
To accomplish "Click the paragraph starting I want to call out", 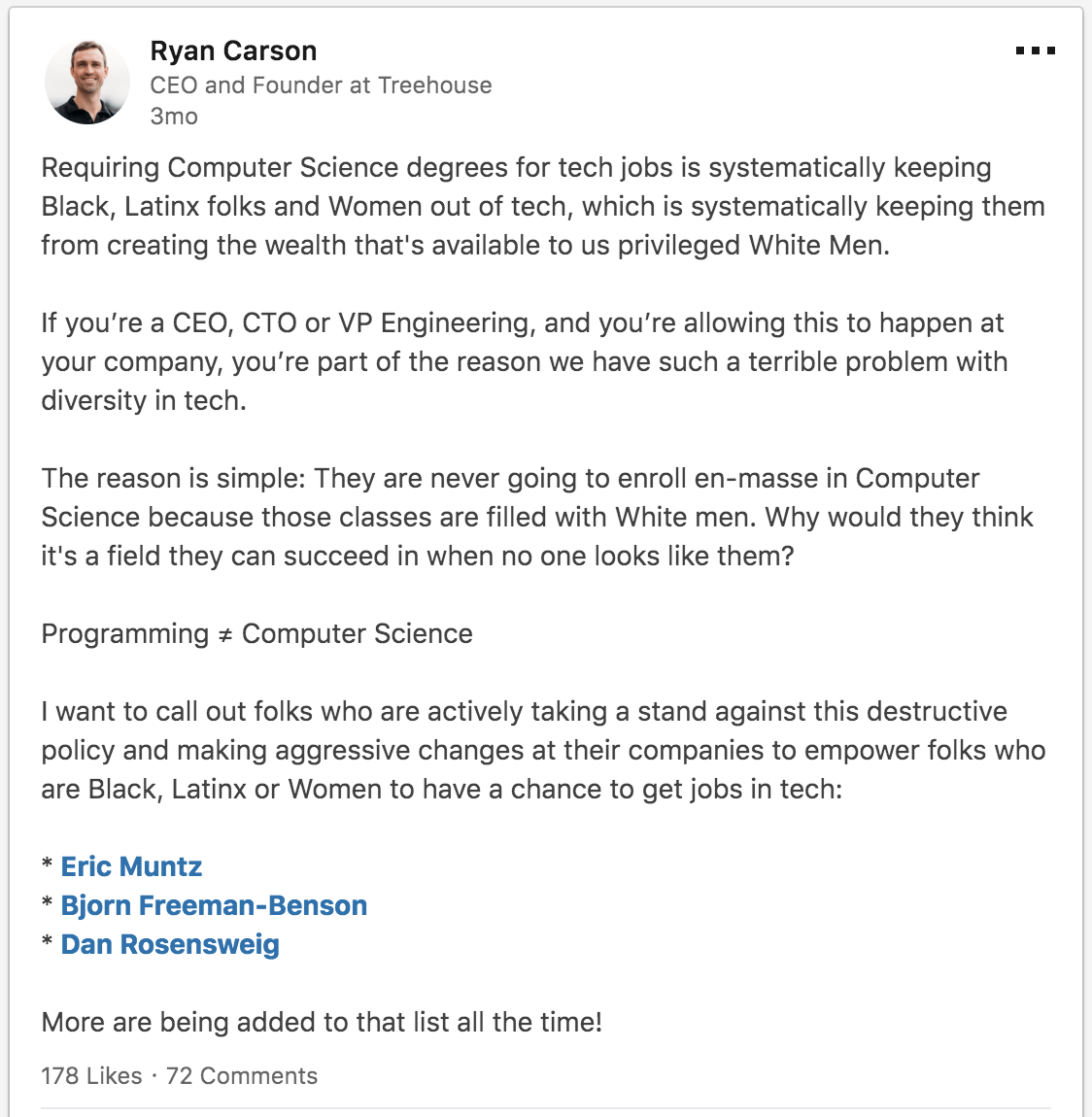I will pos(543,750).
